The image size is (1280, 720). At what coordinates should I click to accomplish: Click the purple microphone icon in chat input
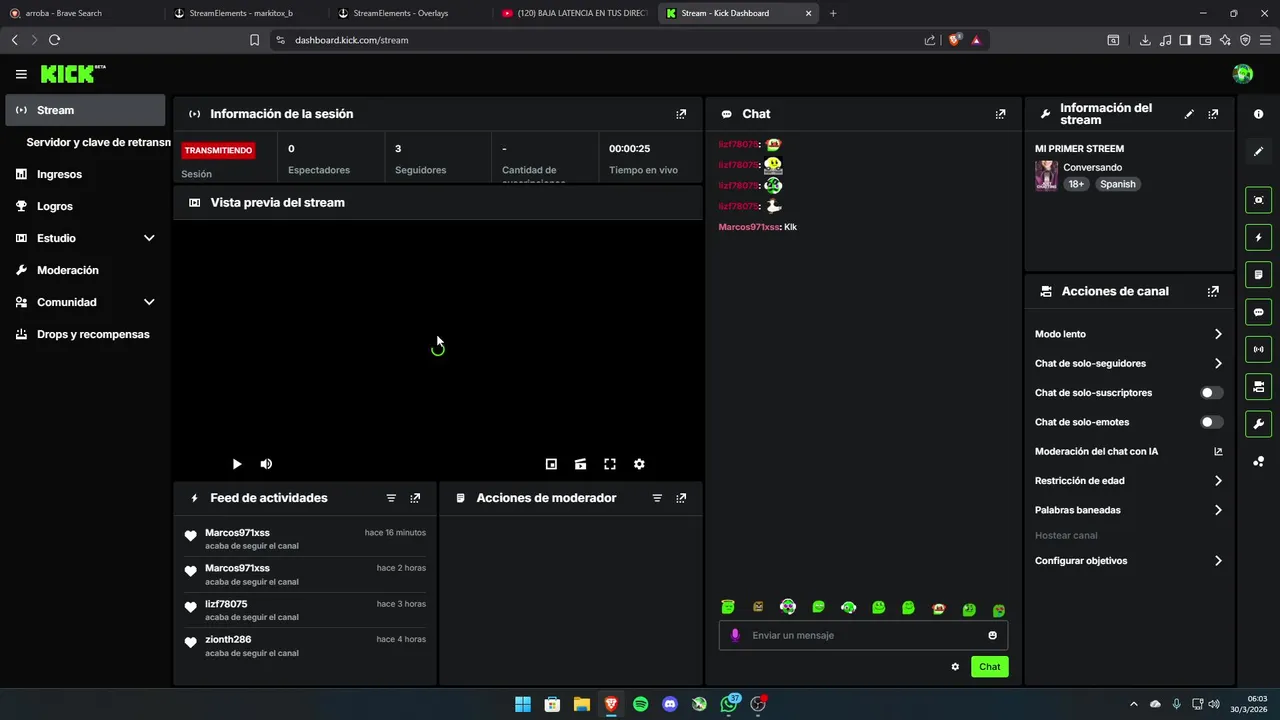click(x=736, y=635)
